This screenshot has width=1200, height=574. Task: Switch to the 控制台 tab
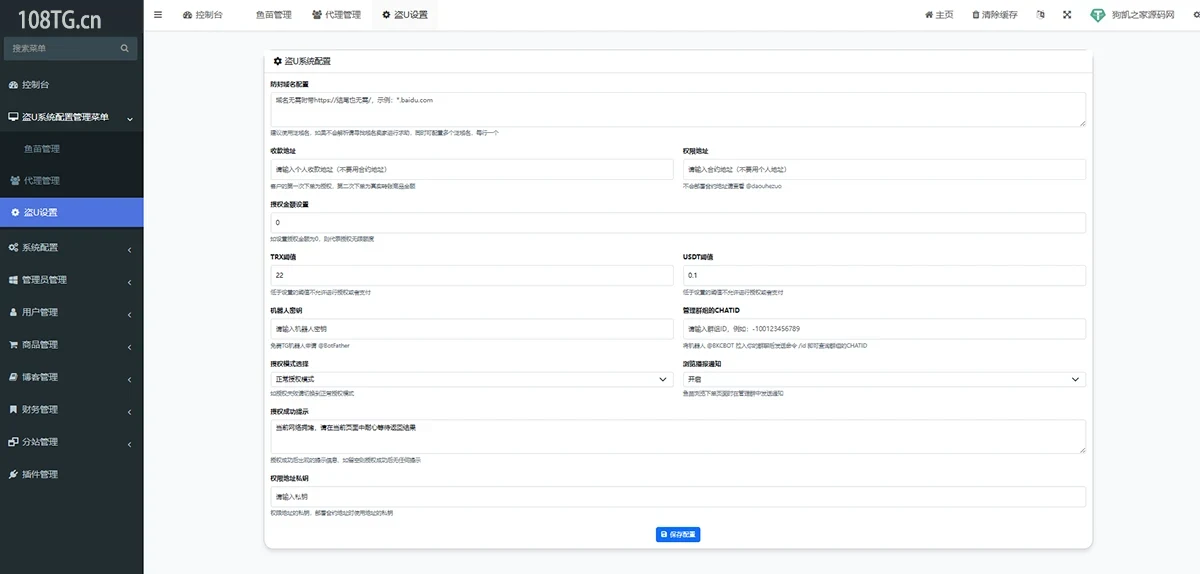click(203, 15)
